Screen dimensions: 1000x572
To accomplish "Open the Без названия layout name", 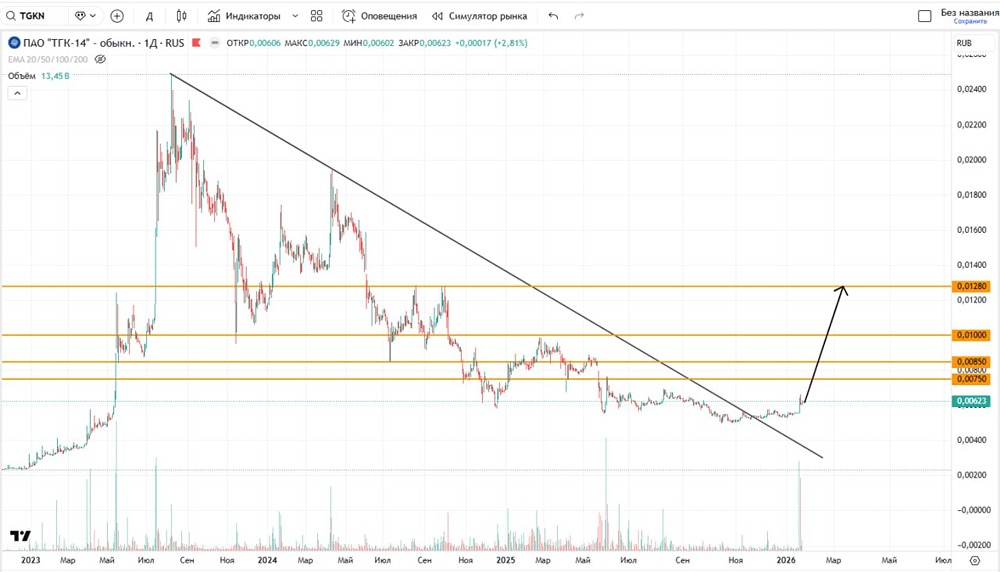I will click(969, 12).
